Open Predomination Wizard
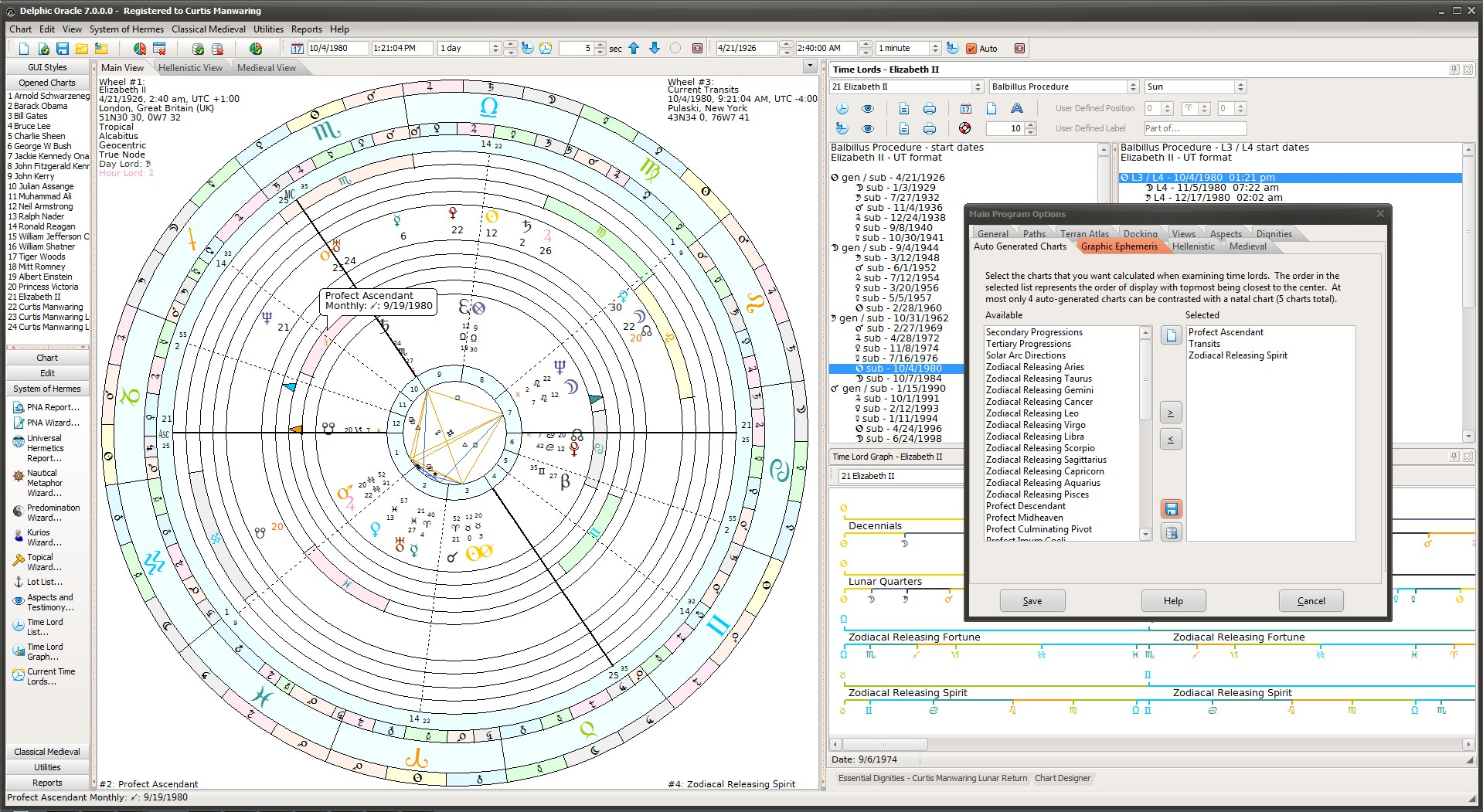This screenshot has width=1483, height=812. [x=46, y=512]
